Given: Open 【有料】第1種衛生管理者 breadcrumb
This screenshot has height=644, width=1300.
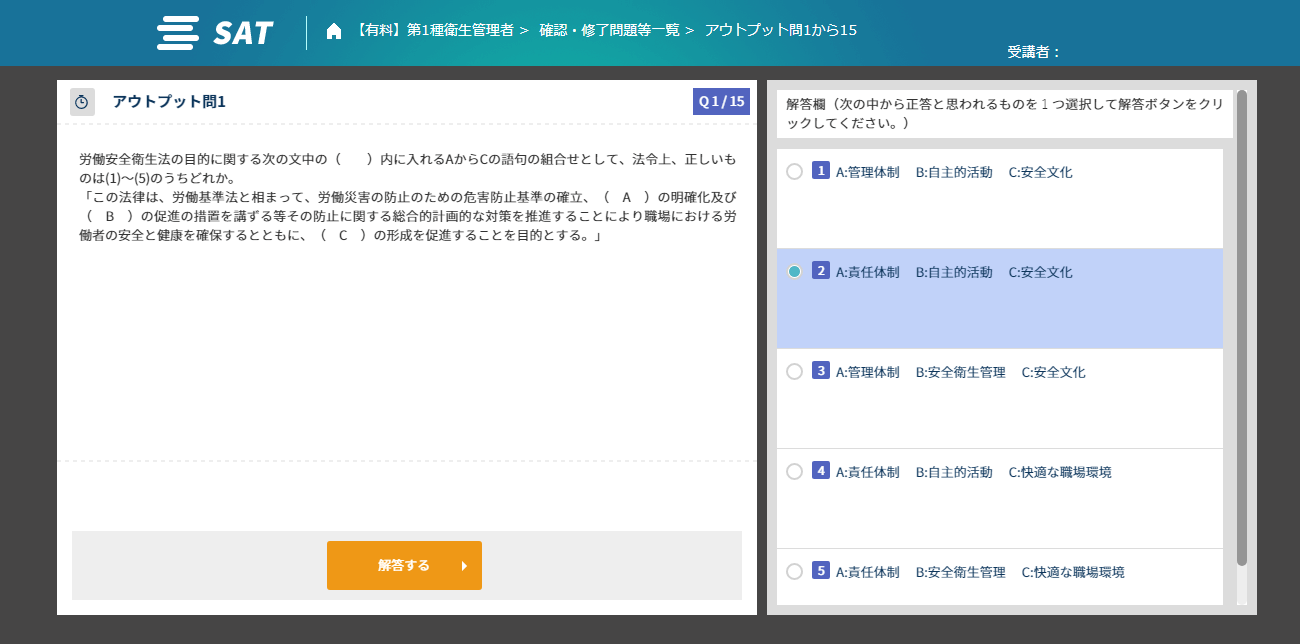Looking at the screenshot, I should (435, 30).
